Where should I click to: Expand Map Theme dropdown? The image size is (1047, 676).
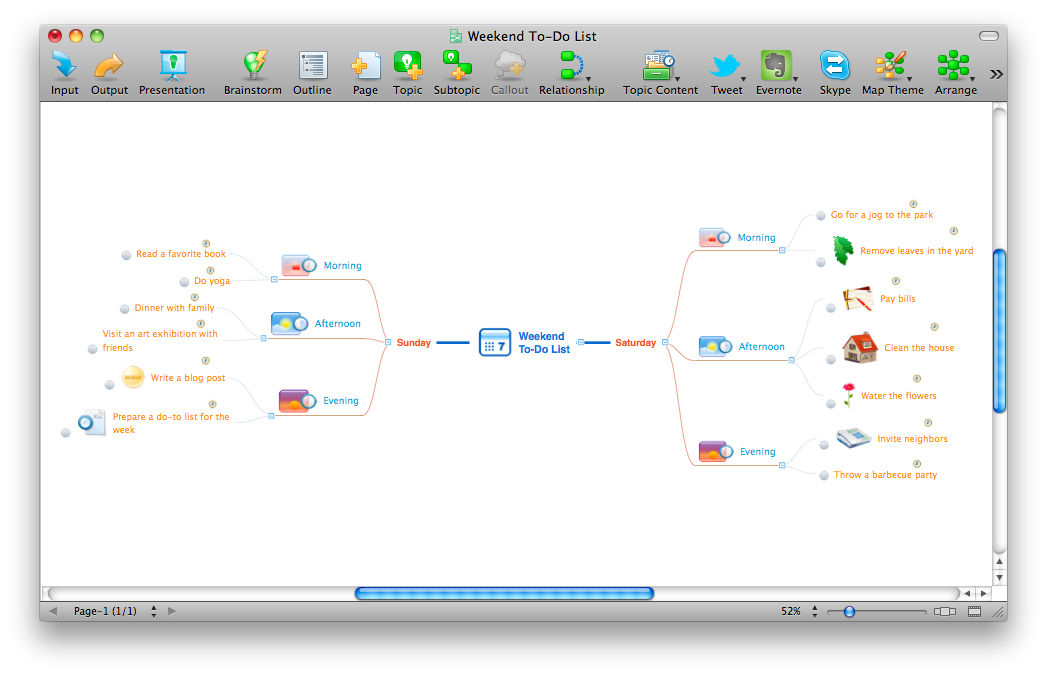pyautogui.click(x=909, y=79)
